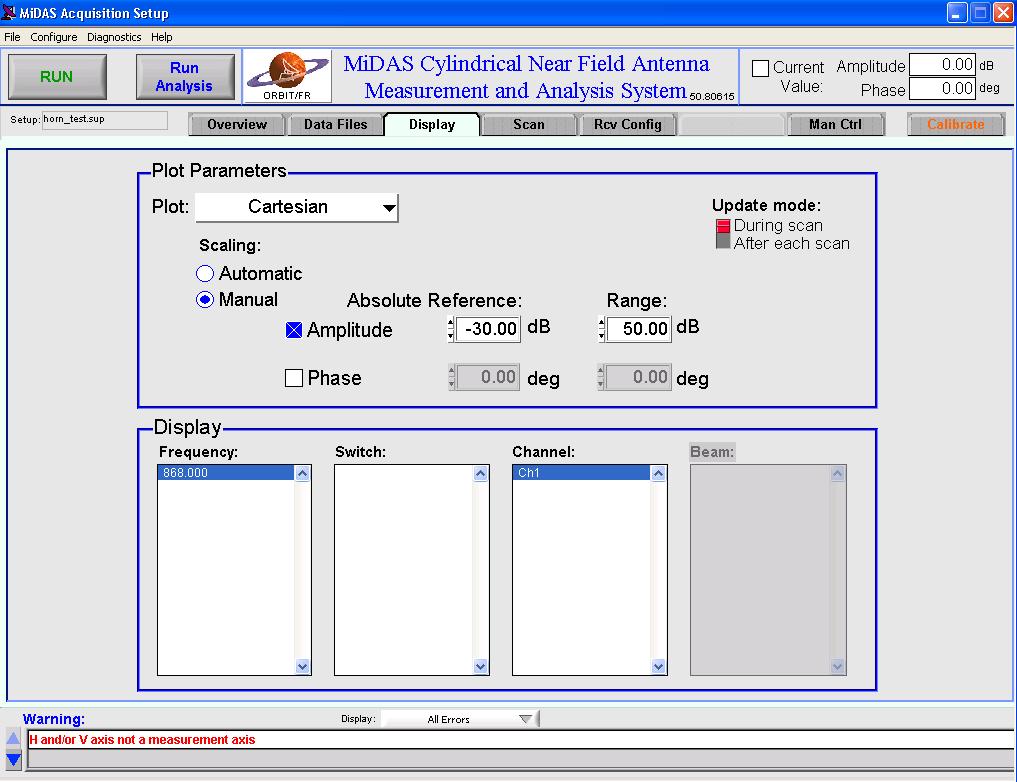Click the Amplitude reference -30.00 field
Image resolution: width=1017 pixels, height=782 pixels.
click(488, 329)
